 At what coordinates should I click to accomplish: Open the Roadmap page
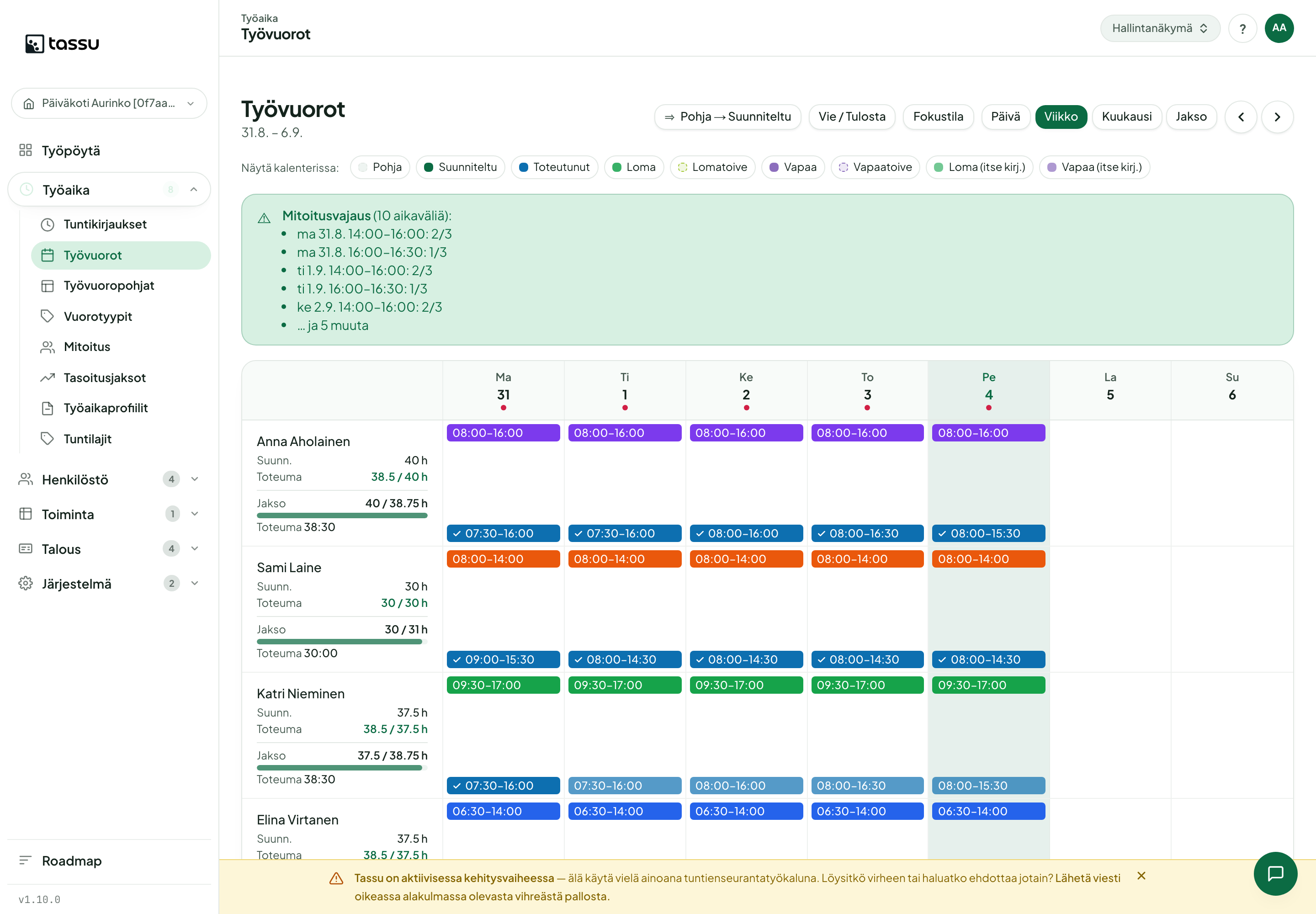click(x=109, y=861)
